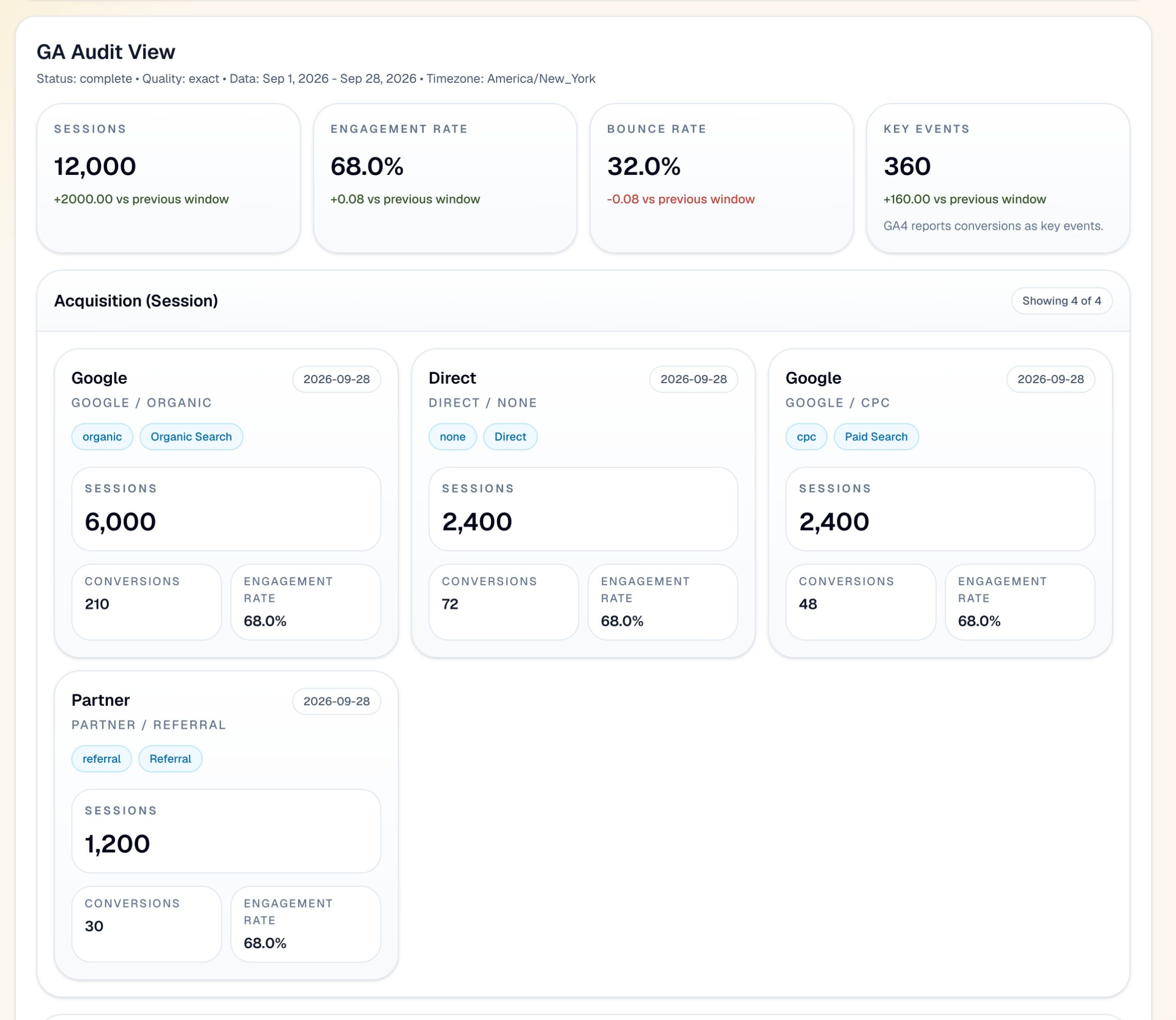Viewport: 1176px width, 1020px height.
Task: Click the Bounce Rate 32.0% summary value
Action: coord(643,166)
